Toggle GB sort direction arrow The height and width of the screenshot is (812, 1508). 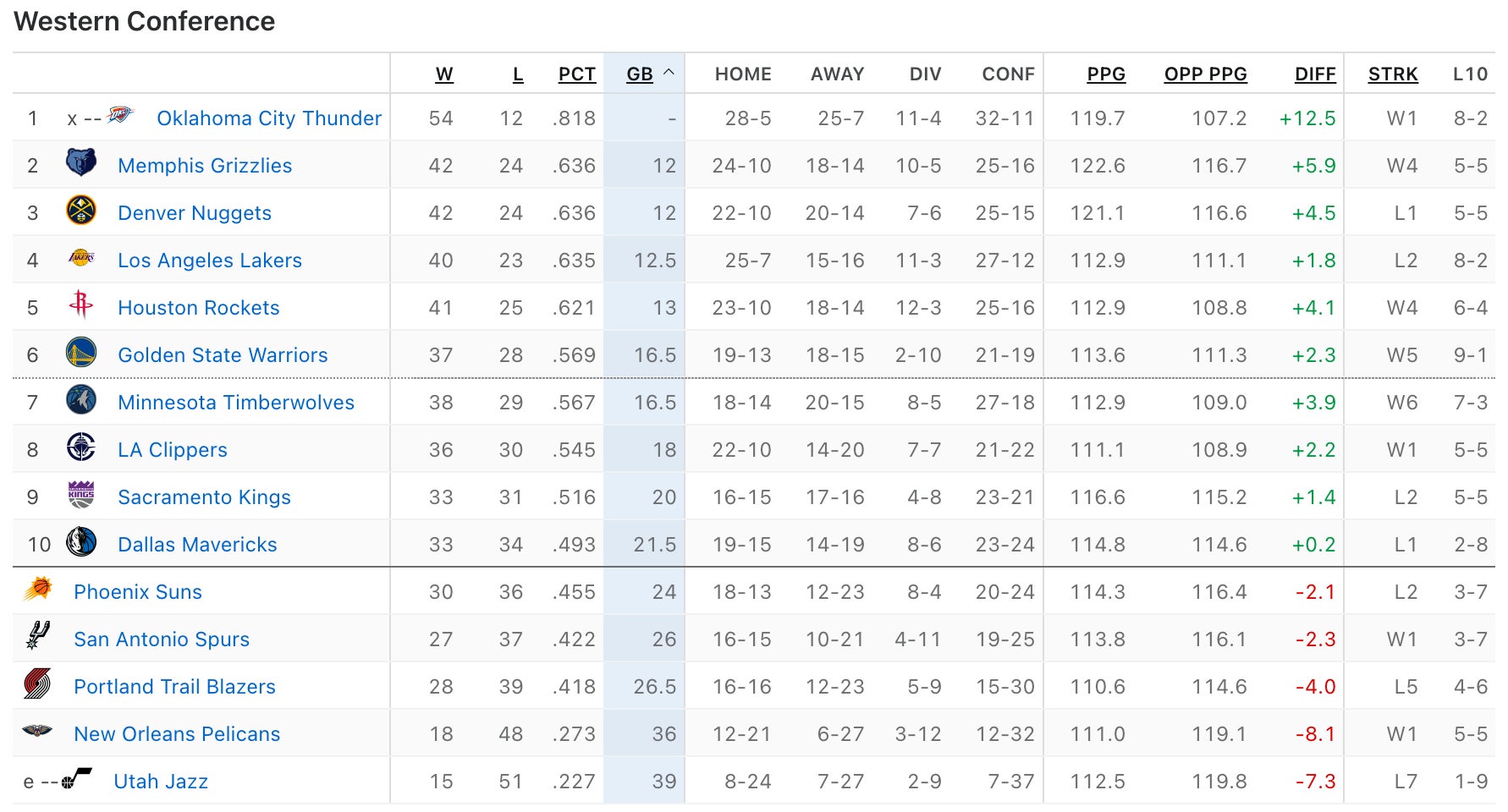pyautogui.click(x=669, y=73)
